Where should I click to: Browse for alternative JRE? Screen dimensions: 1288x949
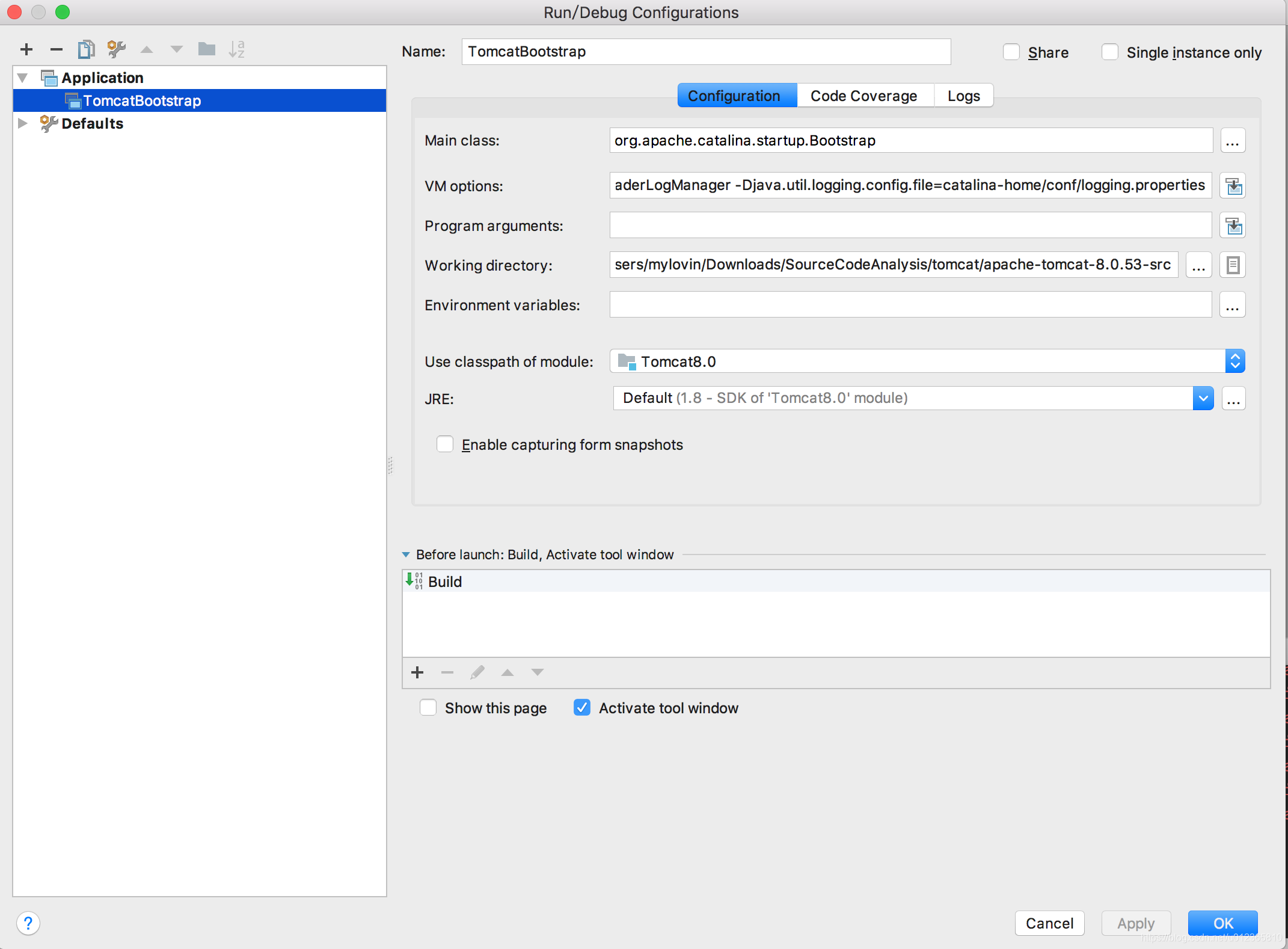1233,399
